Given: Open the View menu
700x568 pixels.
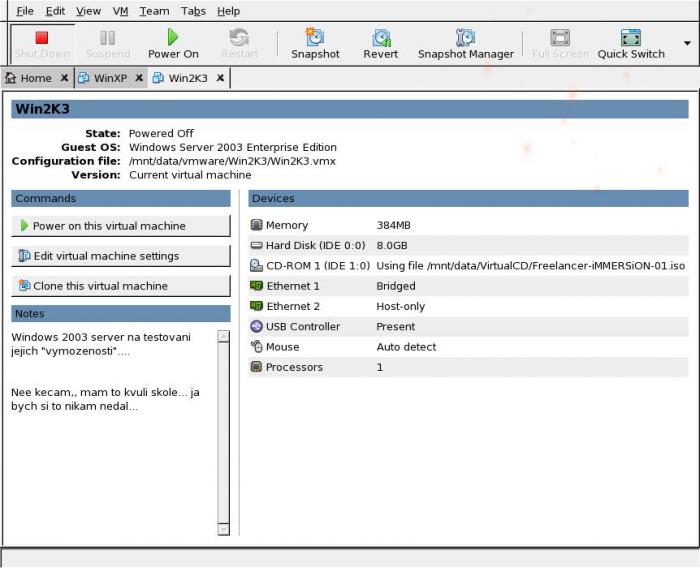Looking at the screenshot, I should point(88,11).
